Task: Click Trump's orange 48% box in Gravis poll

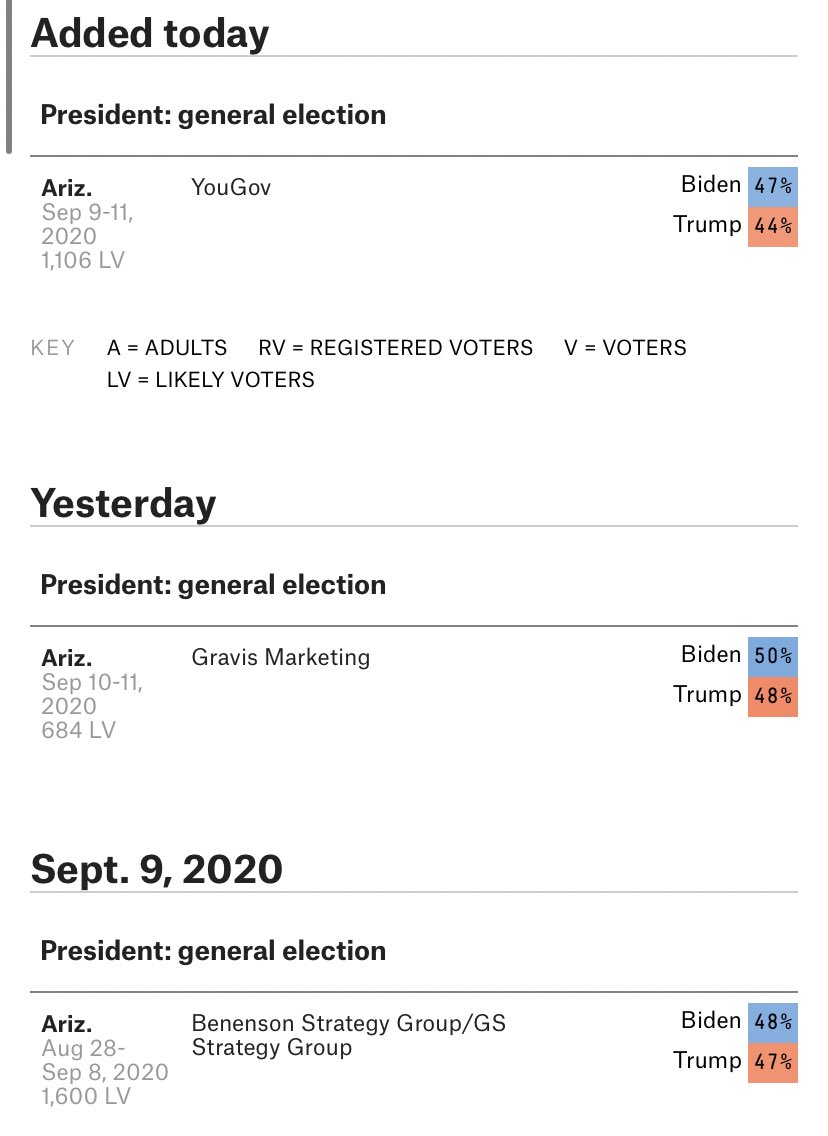Action: [x=772, y=695]
